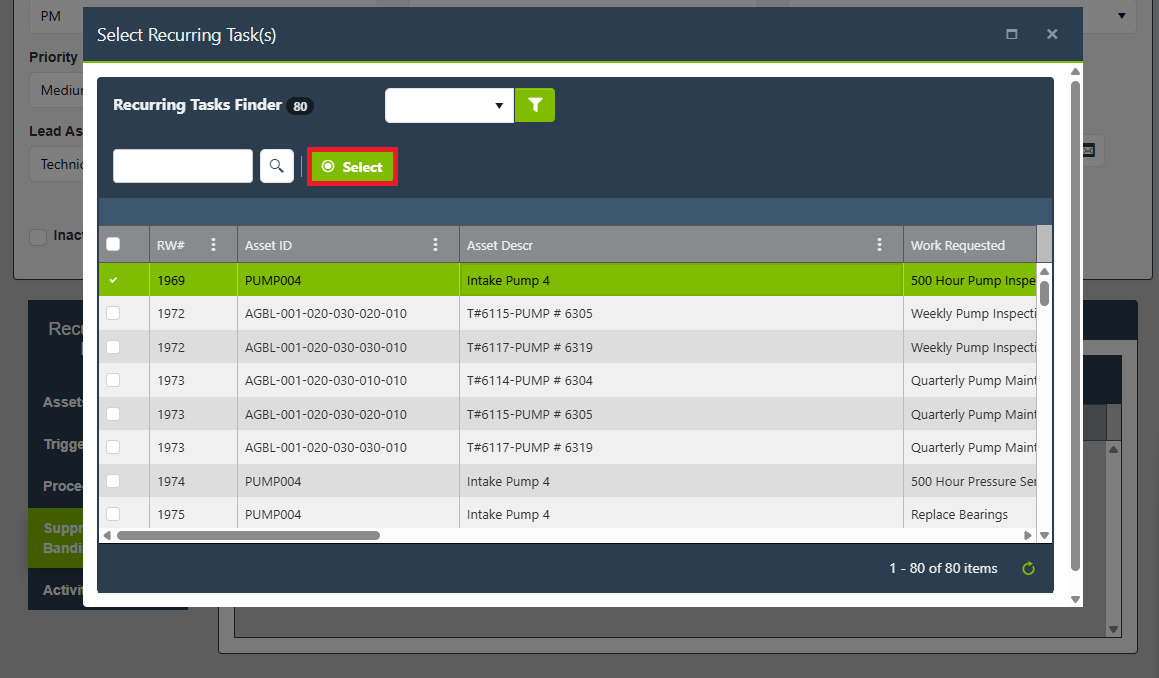Open RW# column options menu
This screenshot has width=1159, height=678.
[x=214, y=245]
